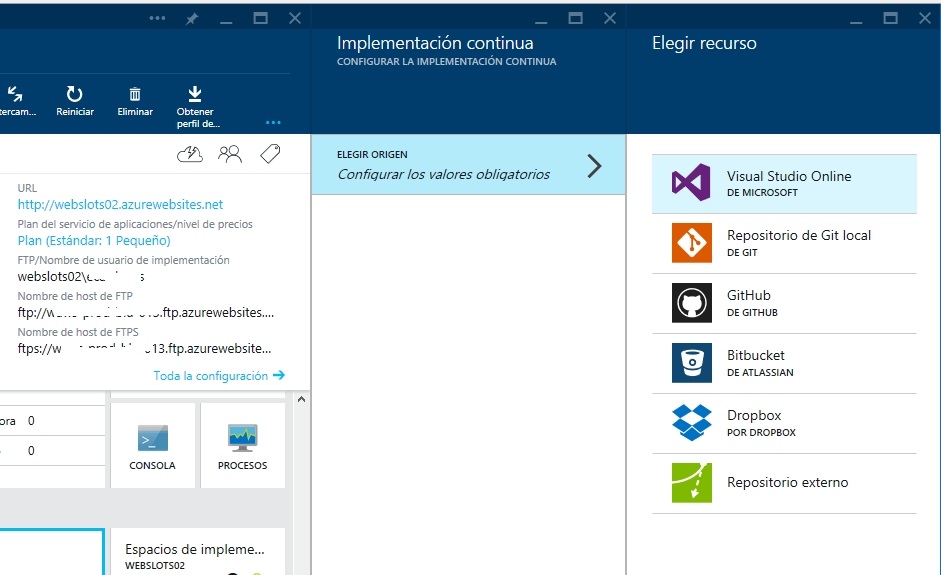Choose Repositorio externo option
The image size is (941, 575).
[x=784, y=483]
